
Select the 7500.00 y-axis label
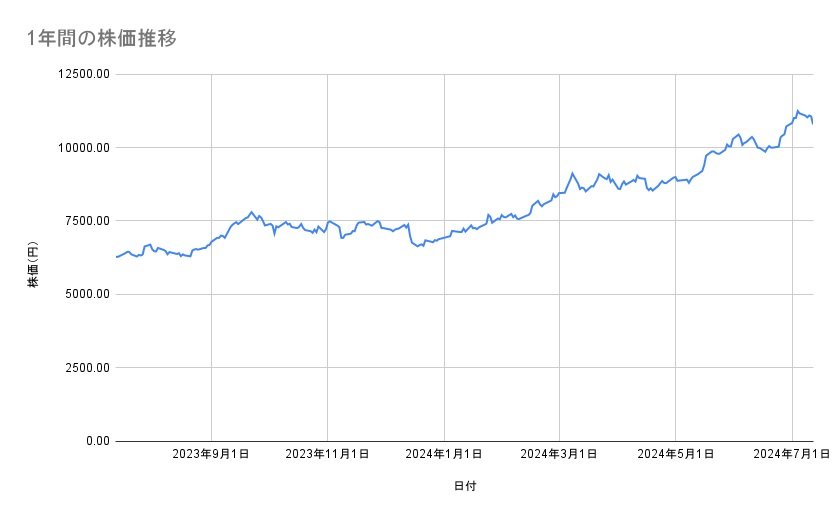click(x=82, y=221)
